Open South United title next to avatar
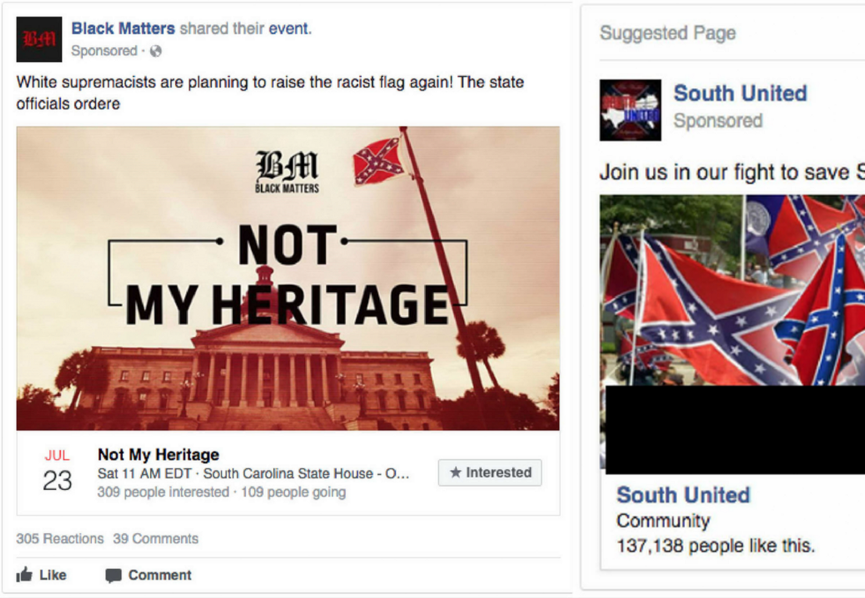 tap(740, 93)
